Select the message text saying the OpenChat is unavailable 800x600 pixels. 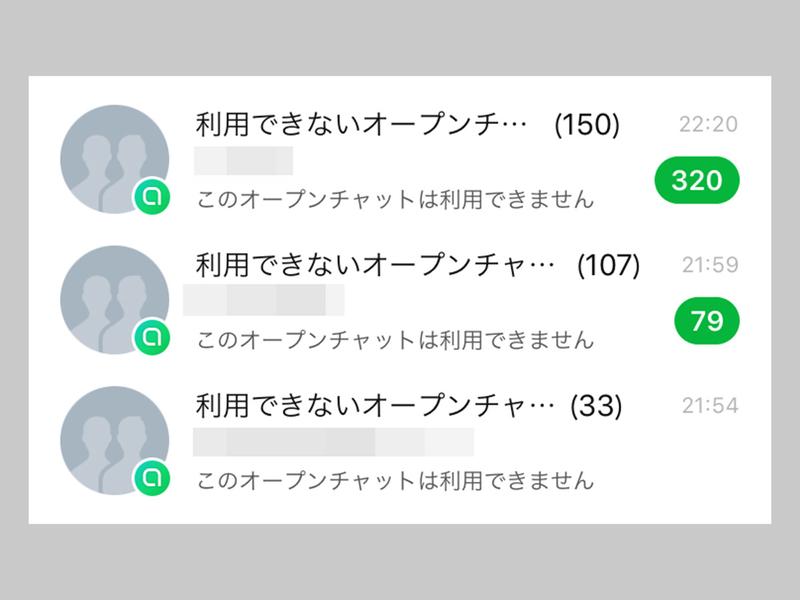[398, 200]
